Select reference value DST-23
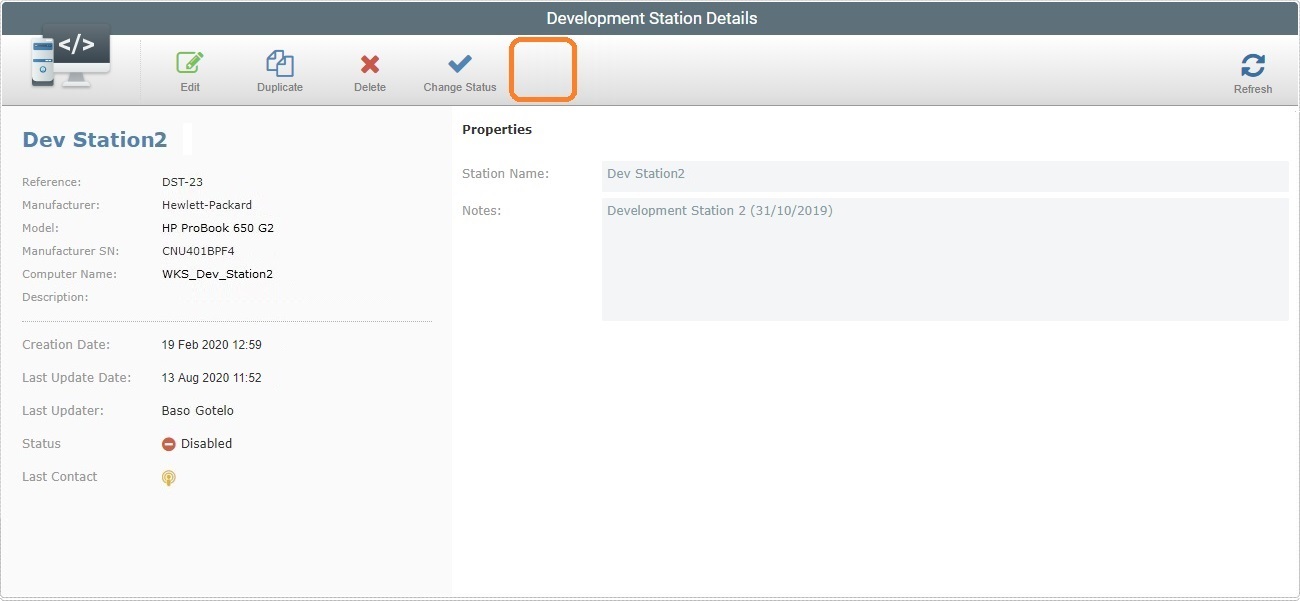The height and width of the screenshot is (601, 1300). (x=183, y=182)
